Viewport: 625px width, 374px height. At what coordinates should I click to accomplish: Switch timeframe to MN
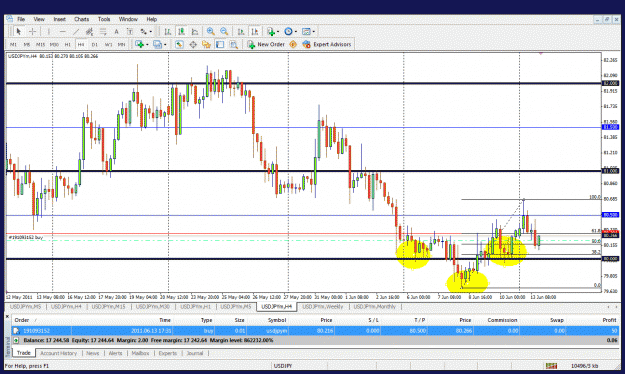click(121, 45)
